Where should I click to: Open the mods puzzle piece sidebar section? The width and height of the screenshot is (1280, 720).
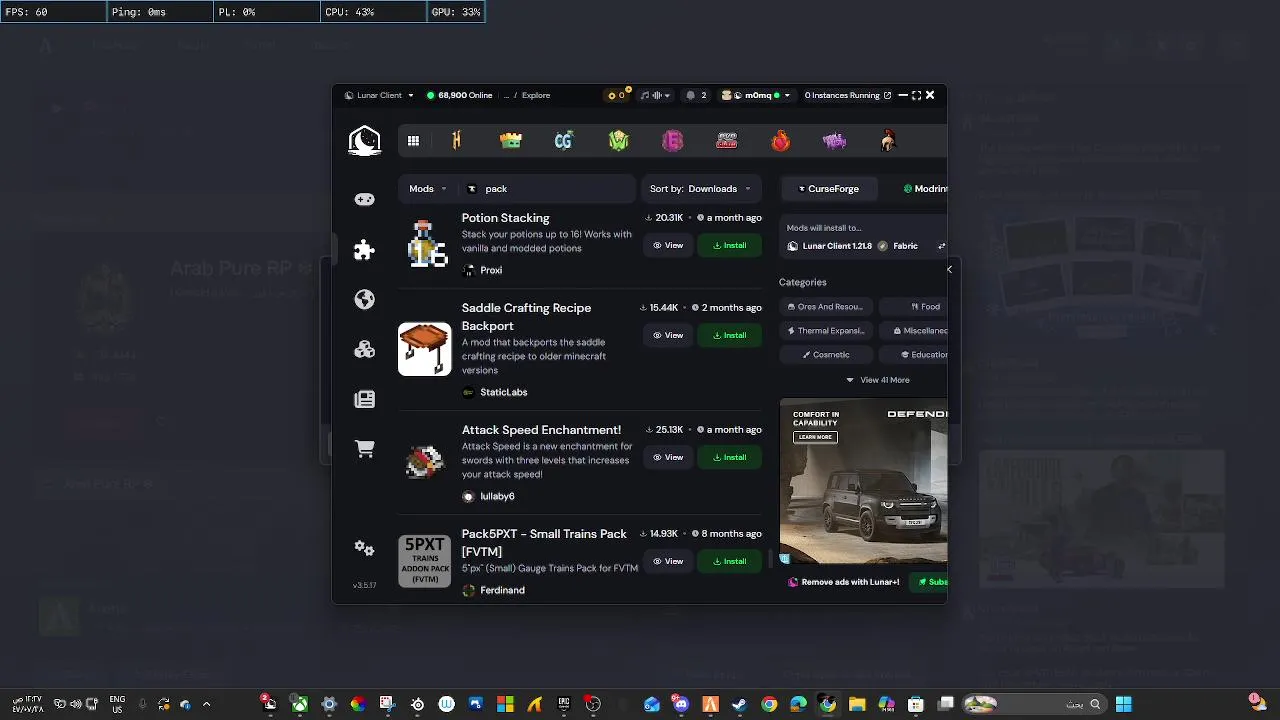tap(364, 249)
